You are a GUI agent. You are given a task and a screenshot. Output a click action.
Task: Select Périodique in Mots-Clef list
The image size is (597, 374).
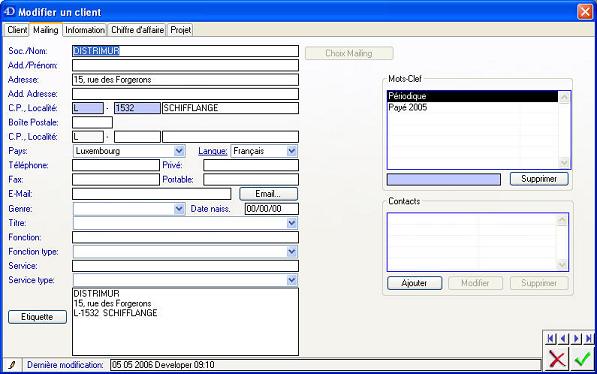(x=472, y=96)
